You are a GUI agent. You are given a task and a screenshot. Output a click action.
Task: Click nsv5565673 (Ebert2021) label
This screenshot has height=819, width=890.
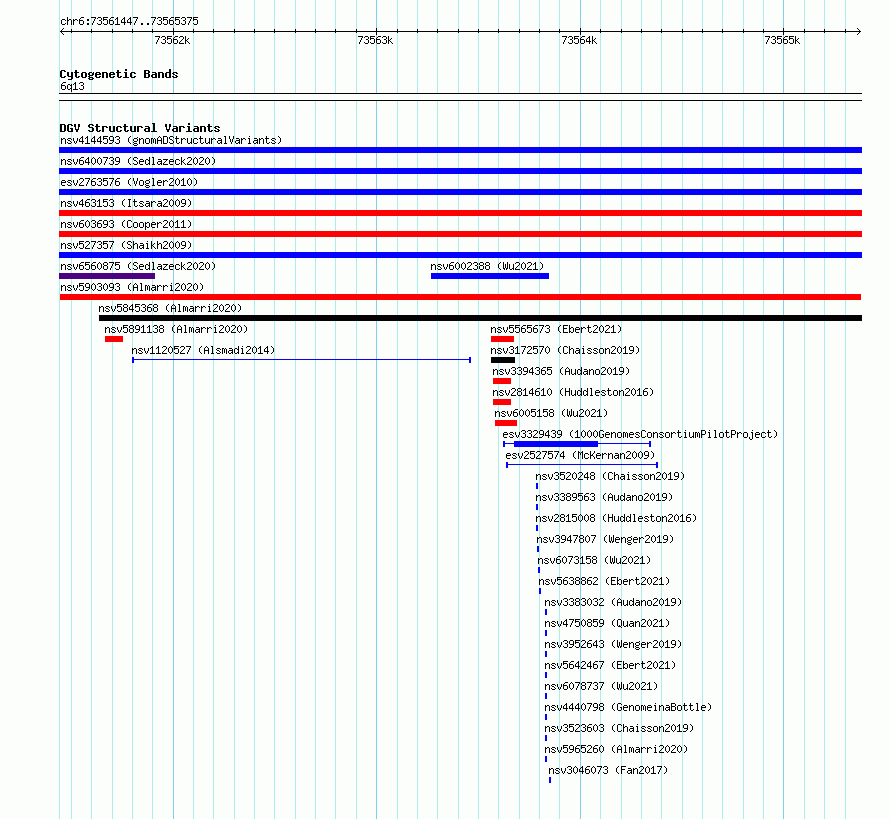click(556, 329)
